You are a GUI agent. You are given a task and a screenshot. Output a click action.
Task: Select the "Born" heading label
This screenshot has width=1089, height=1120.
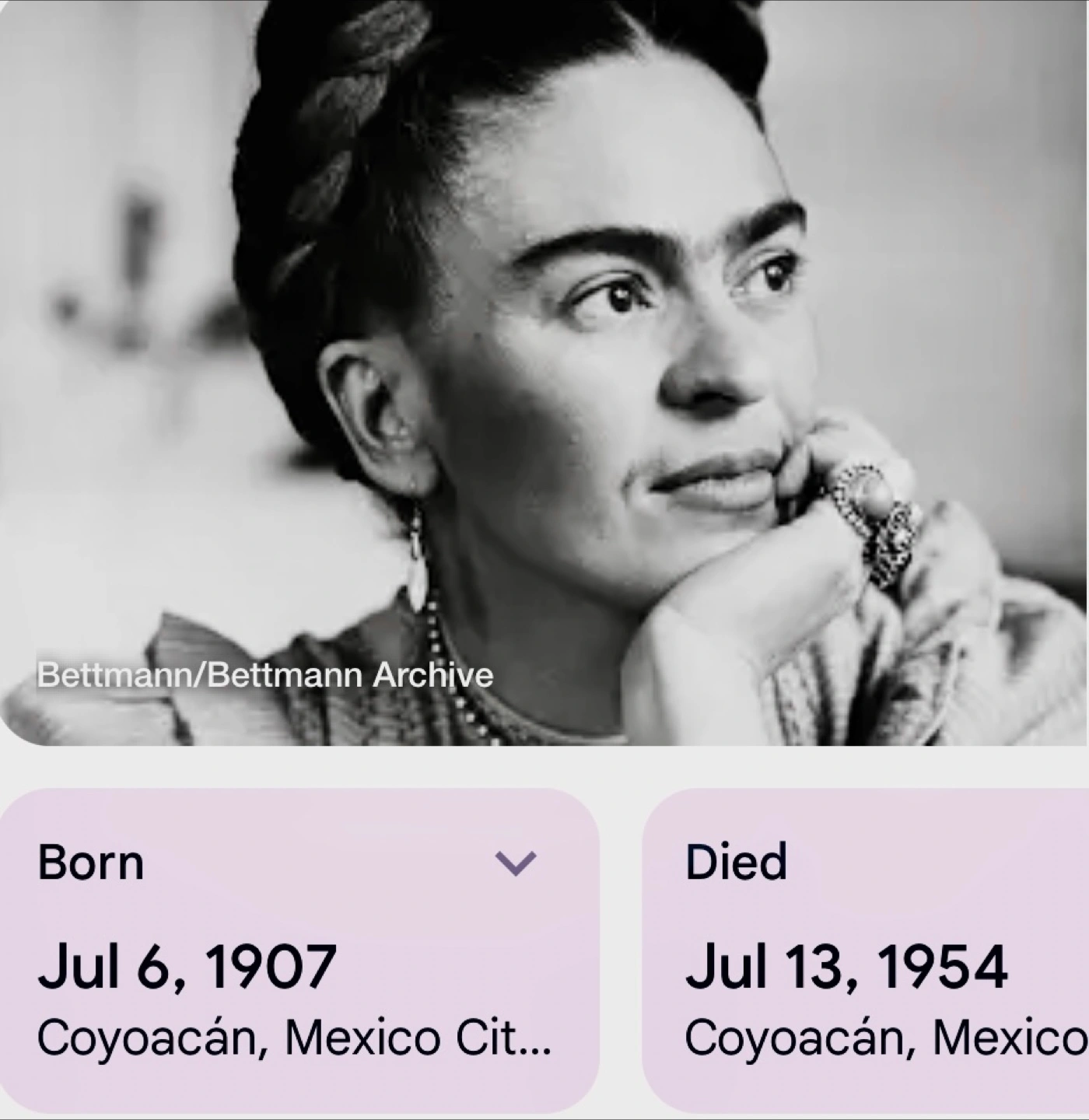pyautogui.click(x=90, y=863)
